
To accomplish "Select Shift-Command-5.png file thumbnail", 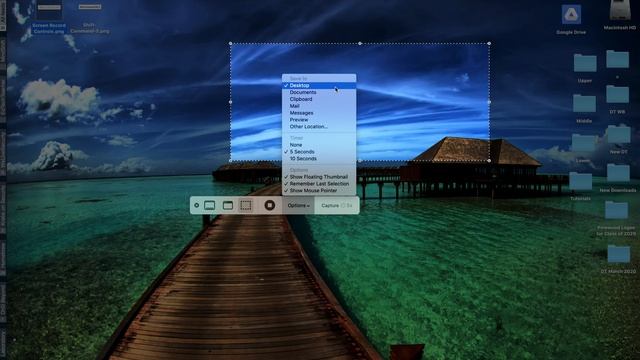I will pyautogui.click(x=90, y=7).
